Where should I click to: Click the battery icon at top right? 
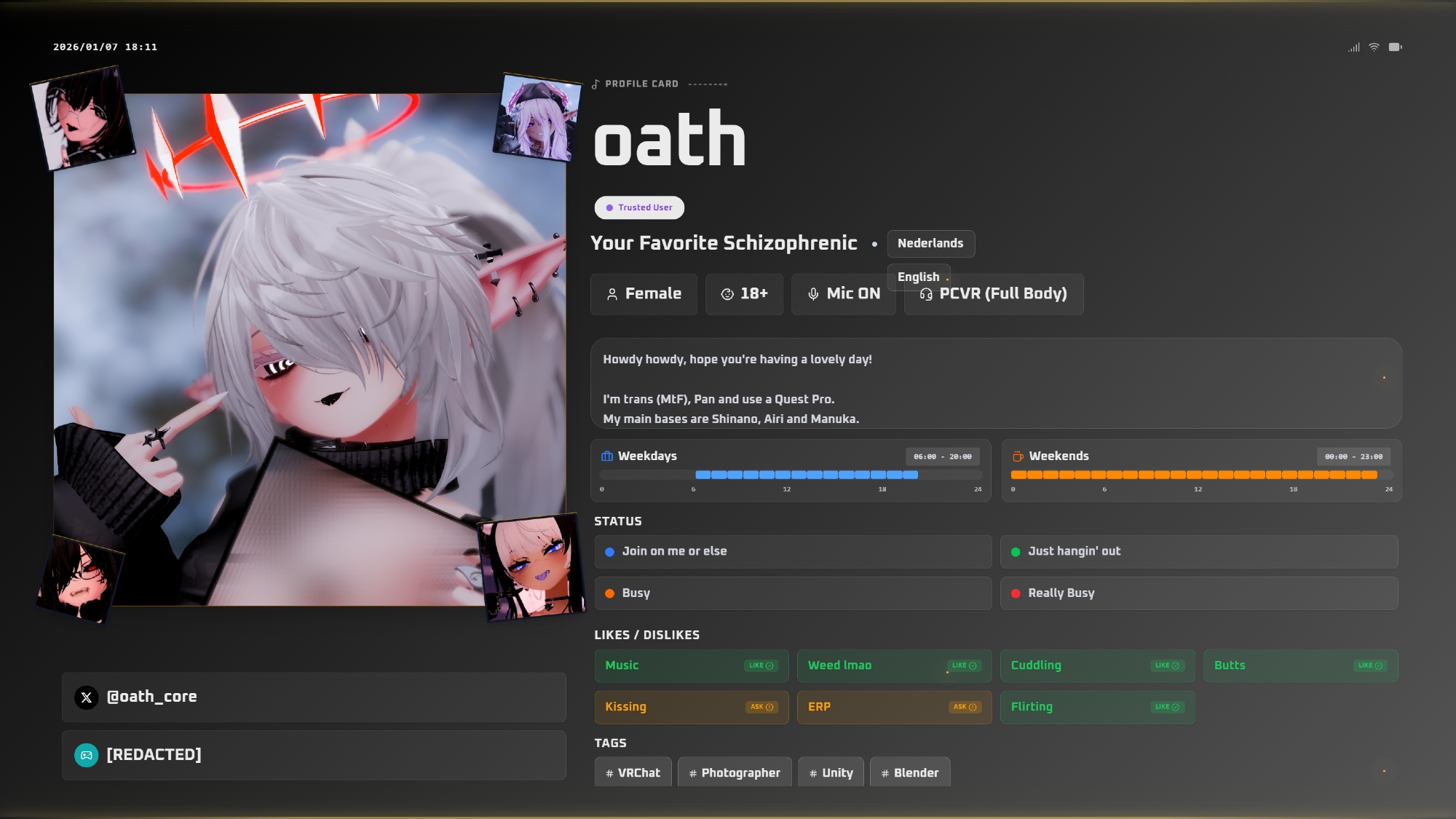(x=1395, y=47)
